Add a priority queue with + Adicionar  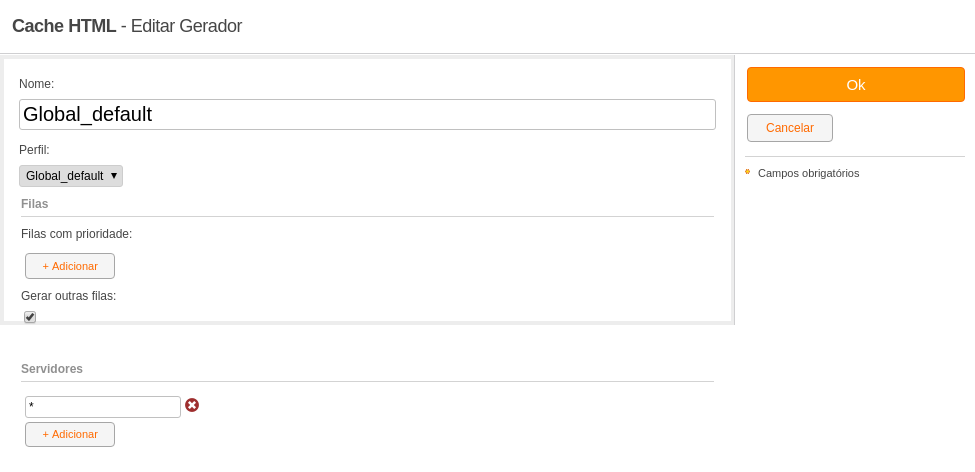tap(70, 266)
